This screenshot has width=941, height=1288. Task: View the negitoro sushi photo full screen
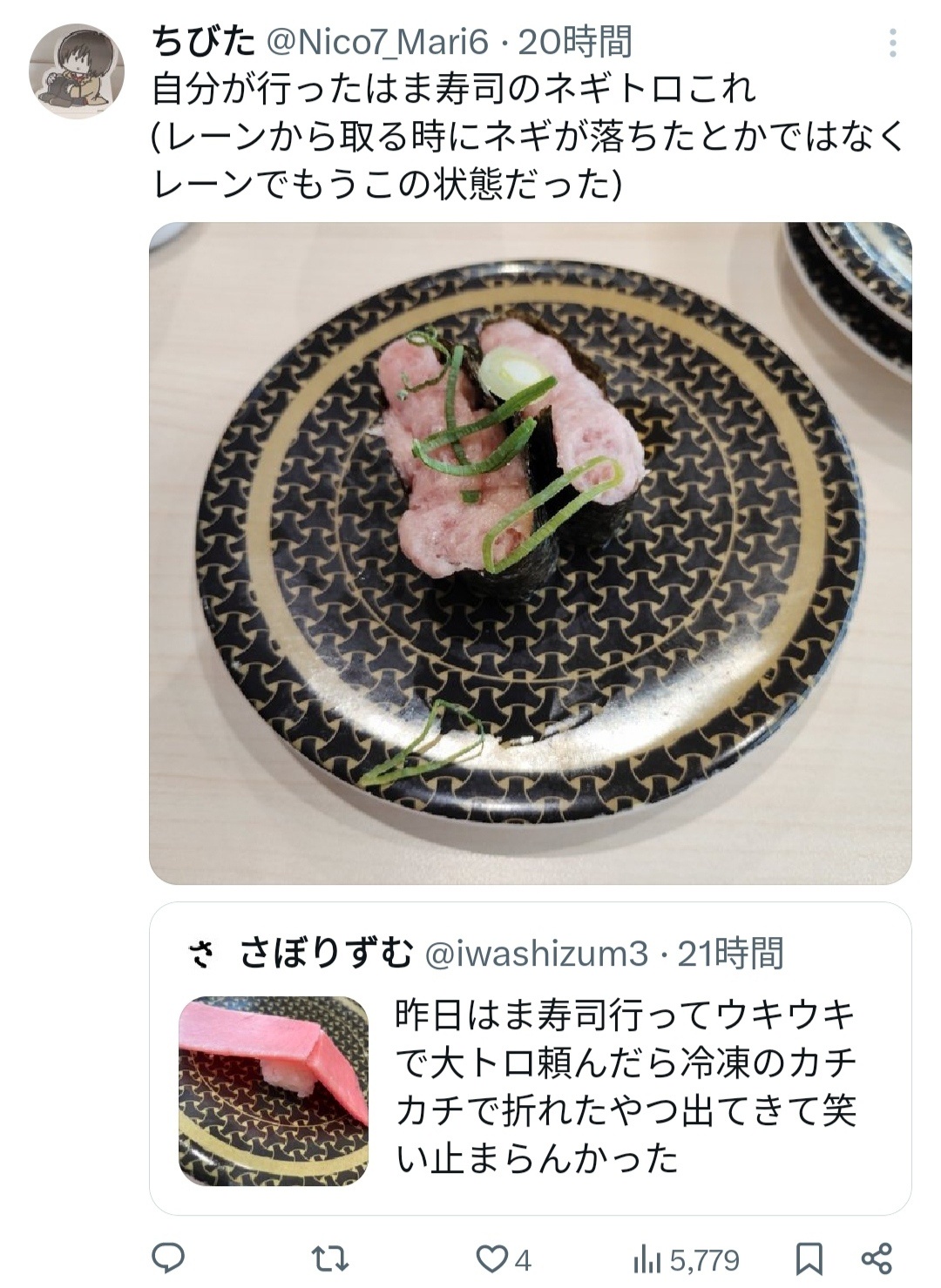(x=530, y=553)
